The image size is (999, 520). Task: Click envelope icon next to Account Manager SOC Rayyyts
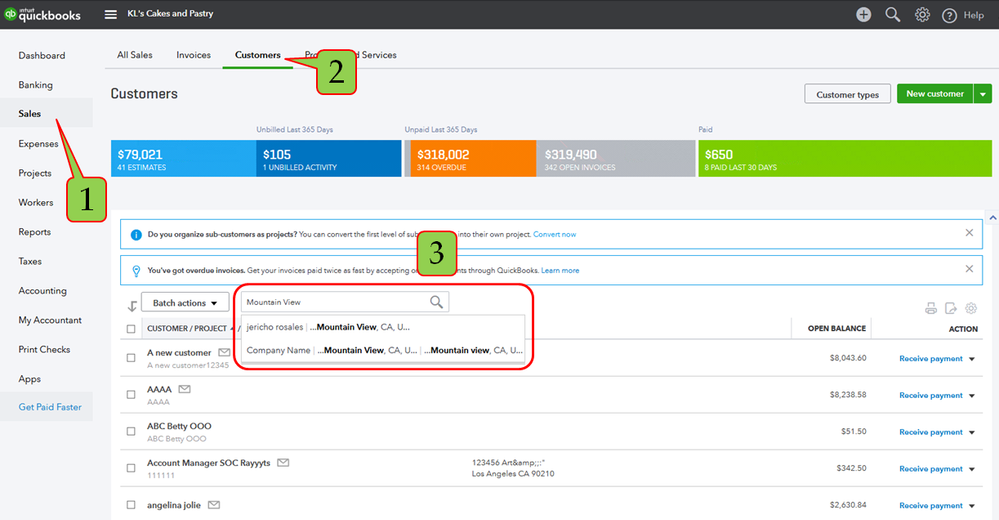283,463
